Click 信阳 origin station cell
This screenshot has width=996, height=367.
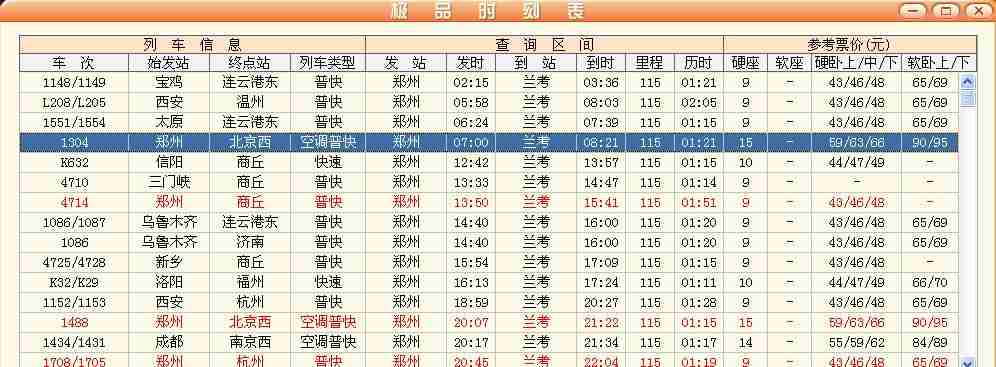(169, 163)
